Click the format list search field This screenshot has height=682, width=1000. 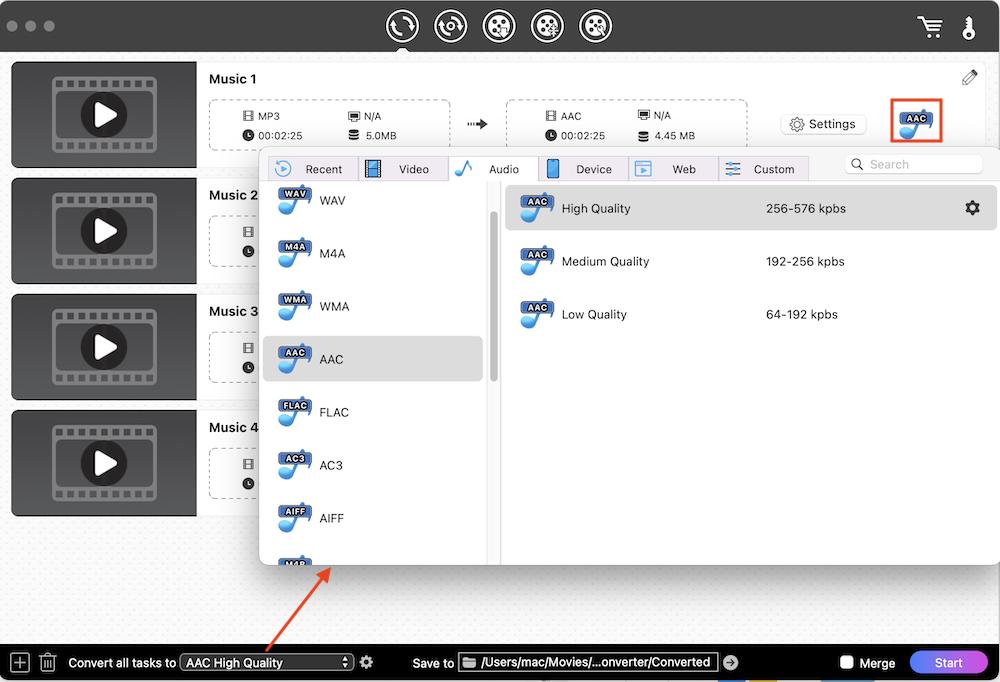[913, 163]
